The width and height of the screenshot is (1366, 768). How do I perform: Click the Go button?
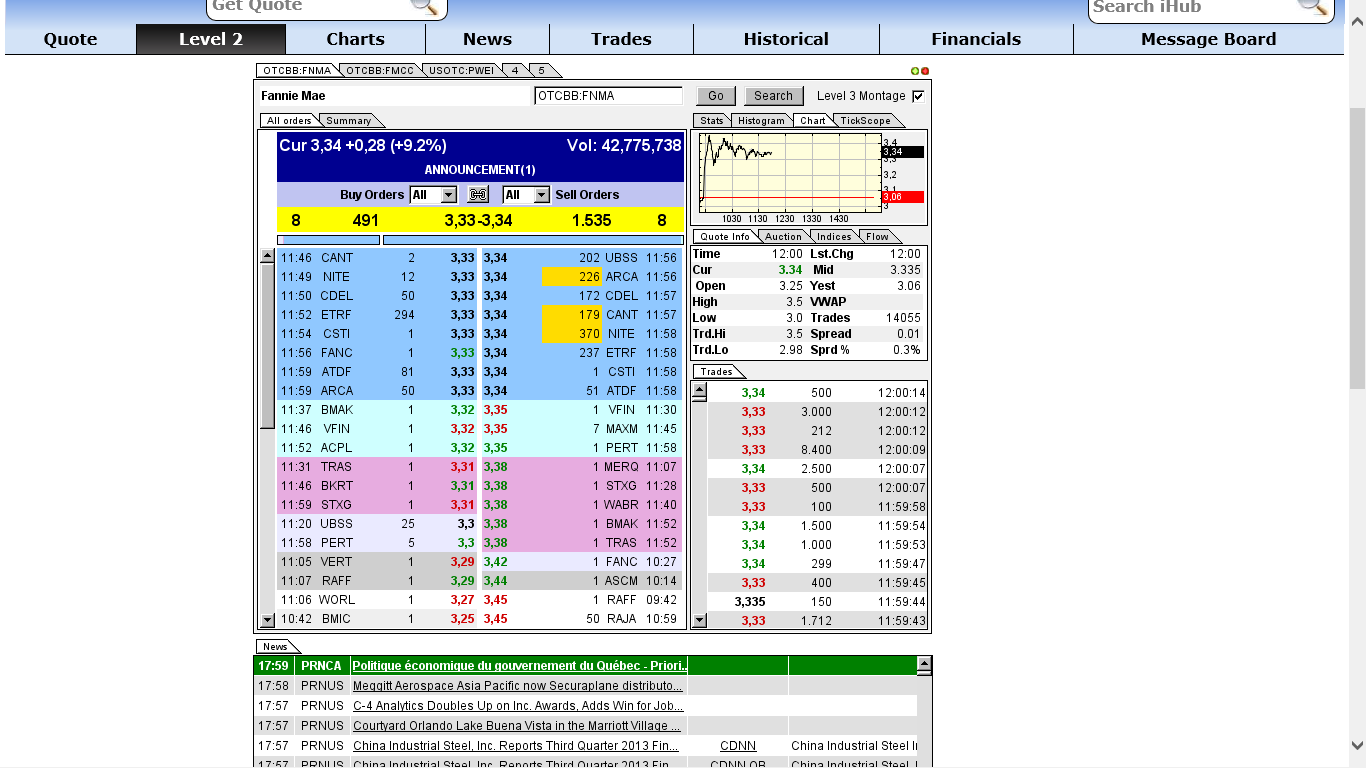[x=716, y=96]
